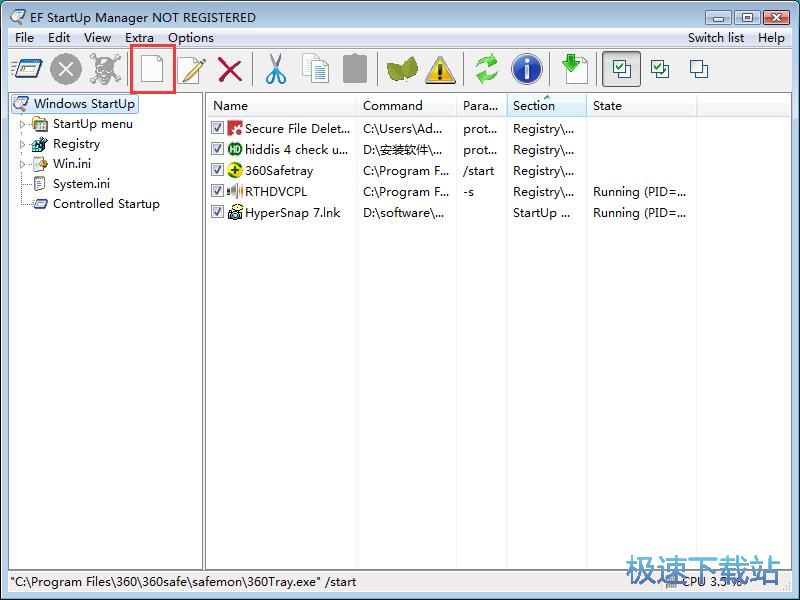Uncheck the 360Safetray entry
This screenshot has width=800, height=600.
217,169
